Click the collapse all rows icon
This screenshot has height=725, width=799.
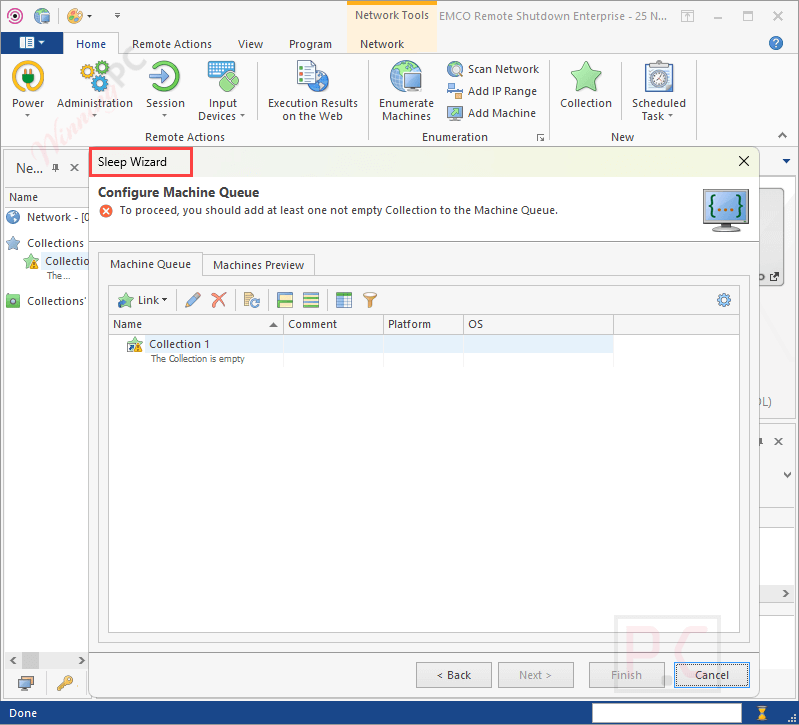[285, 300]
